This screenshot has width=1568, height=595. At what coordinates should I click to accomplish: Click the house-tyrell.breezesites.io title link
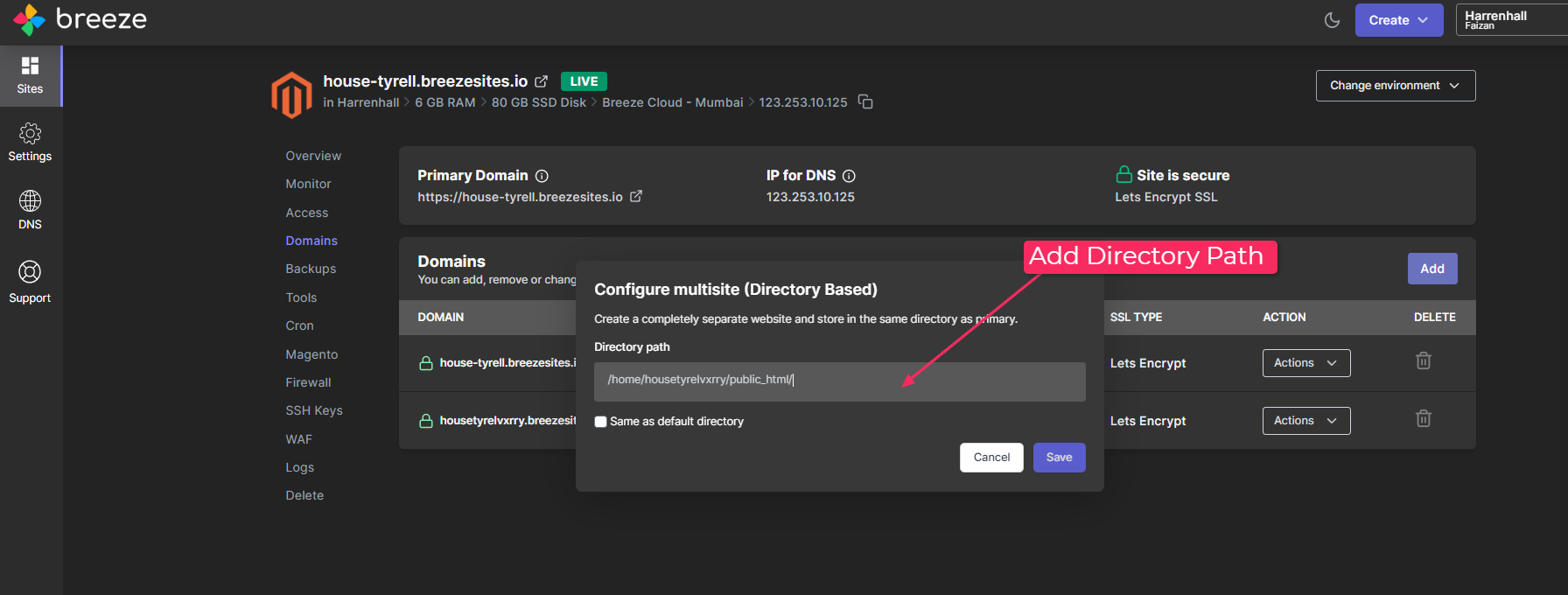pos(425,81)
